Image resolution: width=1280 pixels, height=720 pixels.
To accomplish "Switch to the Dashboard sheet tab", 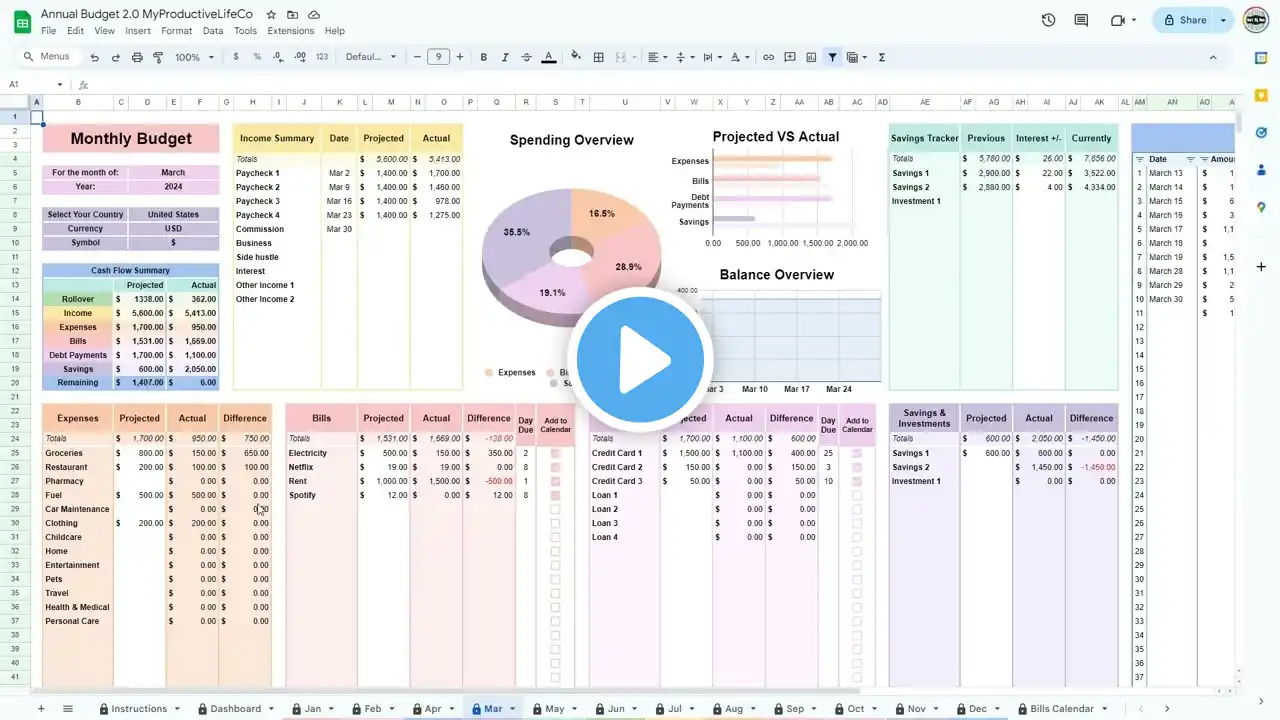I will (x=235, y=709).
